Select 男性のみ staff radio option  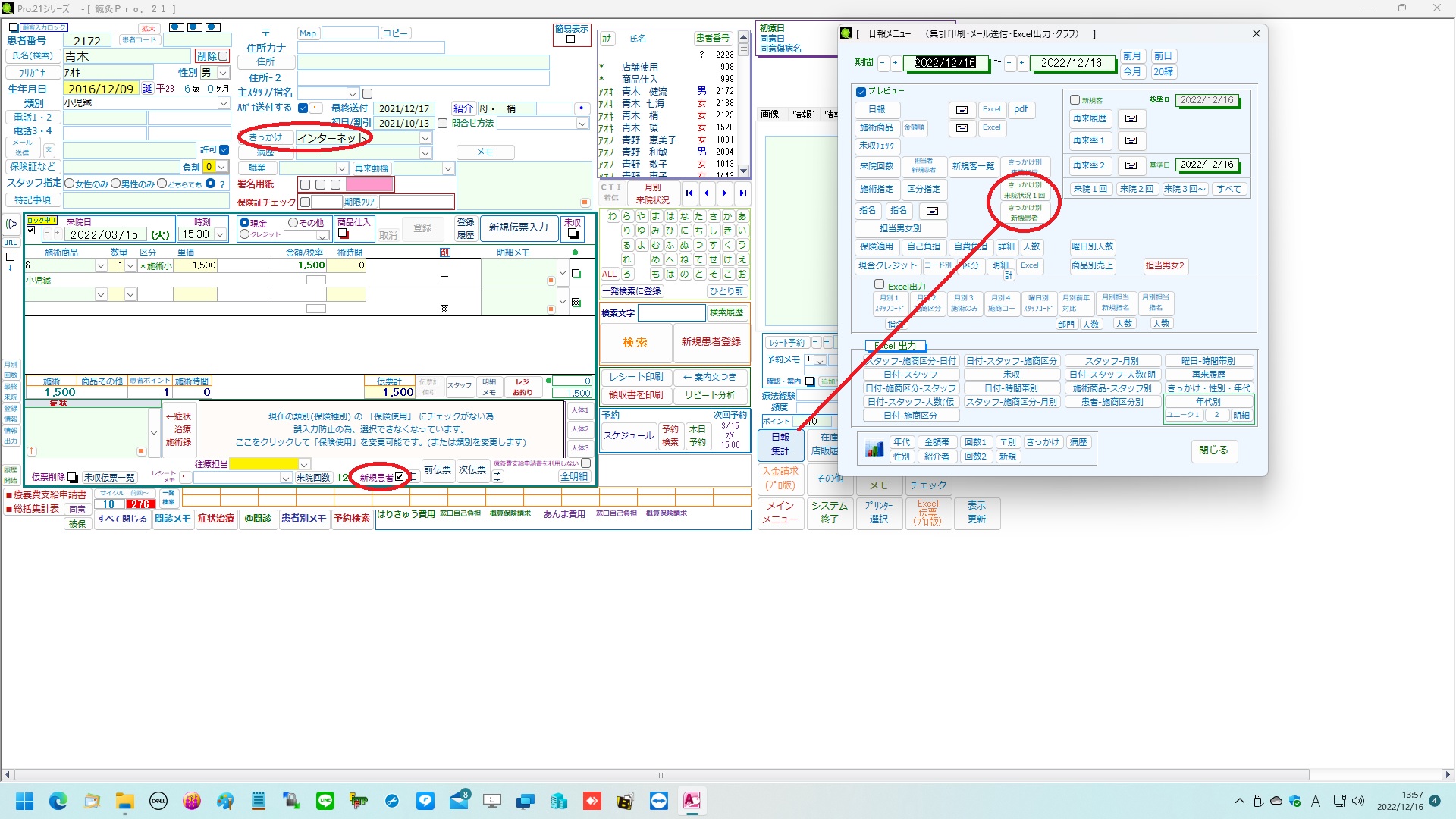[x=116, y=184]
